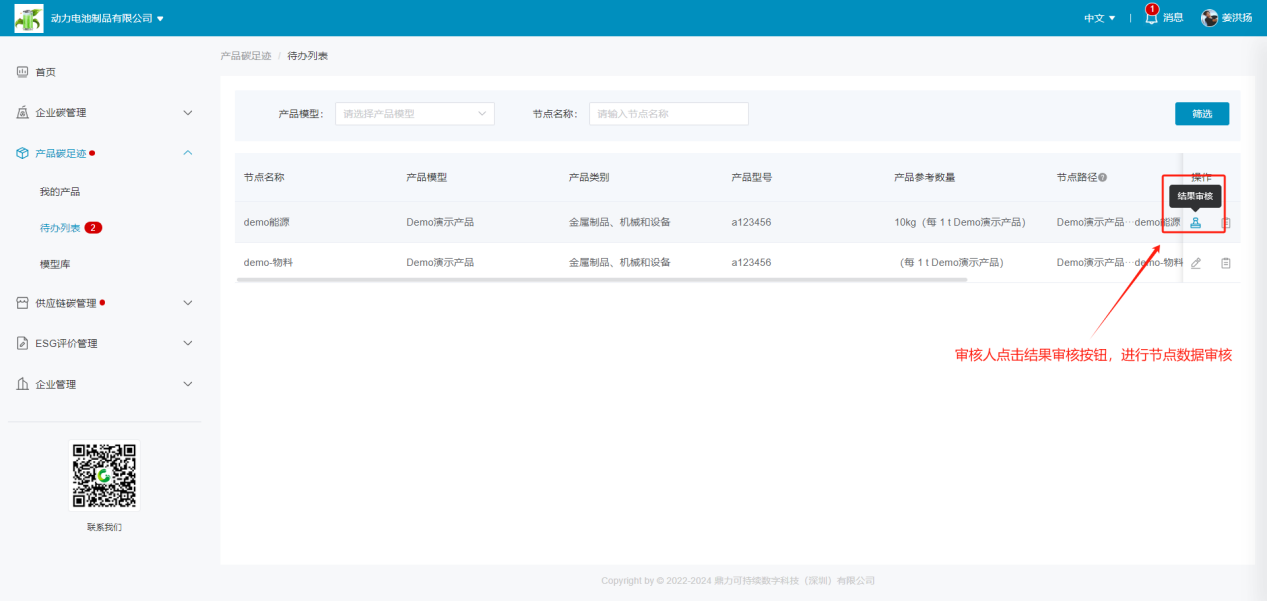Click the clipboard icon in demo能源 row

click(x=1225, y=222)
